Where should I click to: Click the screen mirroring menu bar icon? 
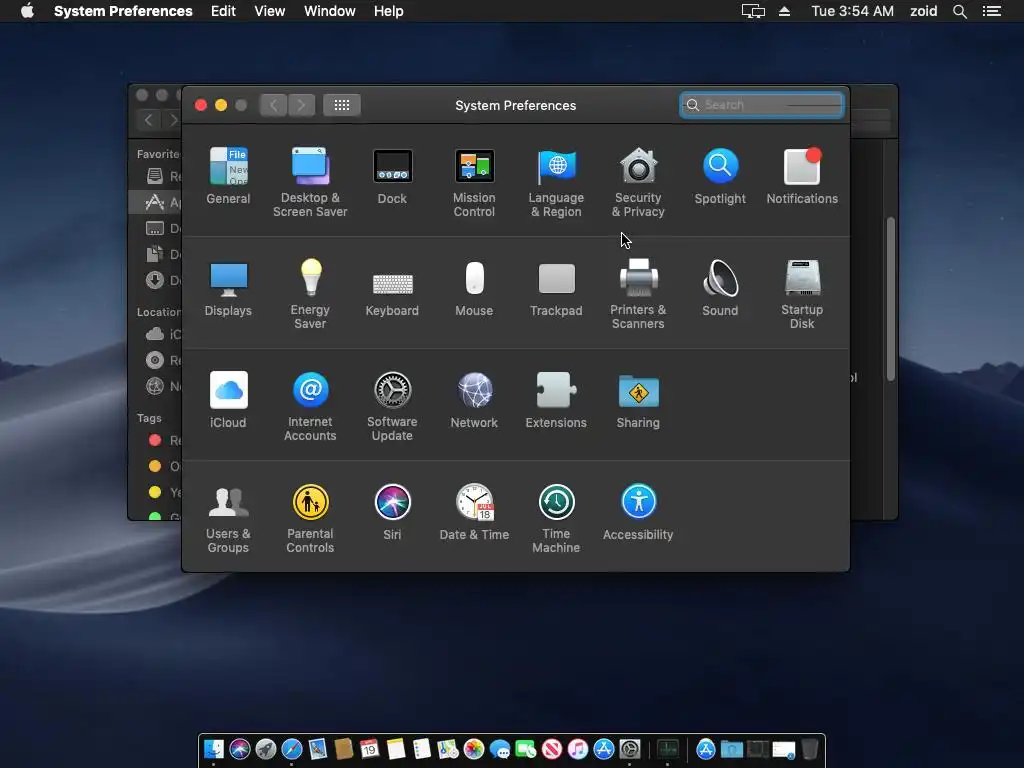[753, 11]
